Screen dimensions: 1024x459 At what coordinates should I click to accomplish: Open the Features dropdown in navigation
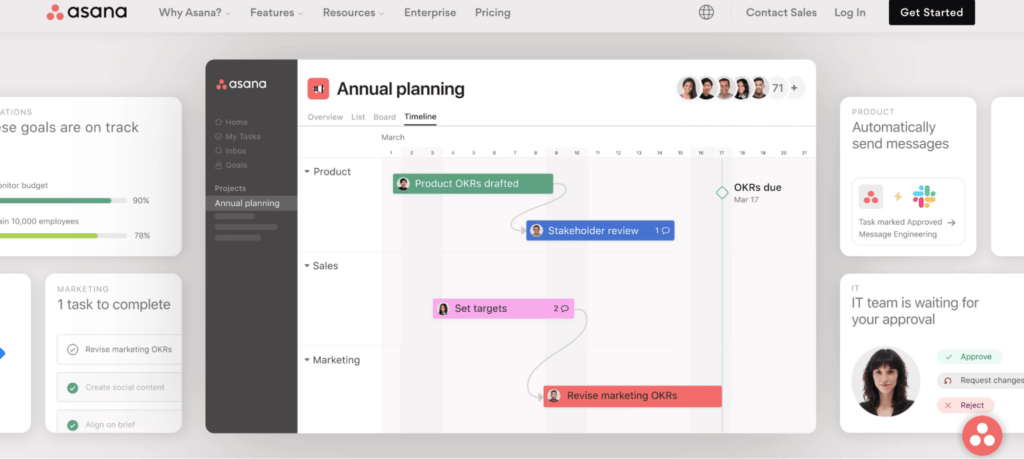coord(277,12)
